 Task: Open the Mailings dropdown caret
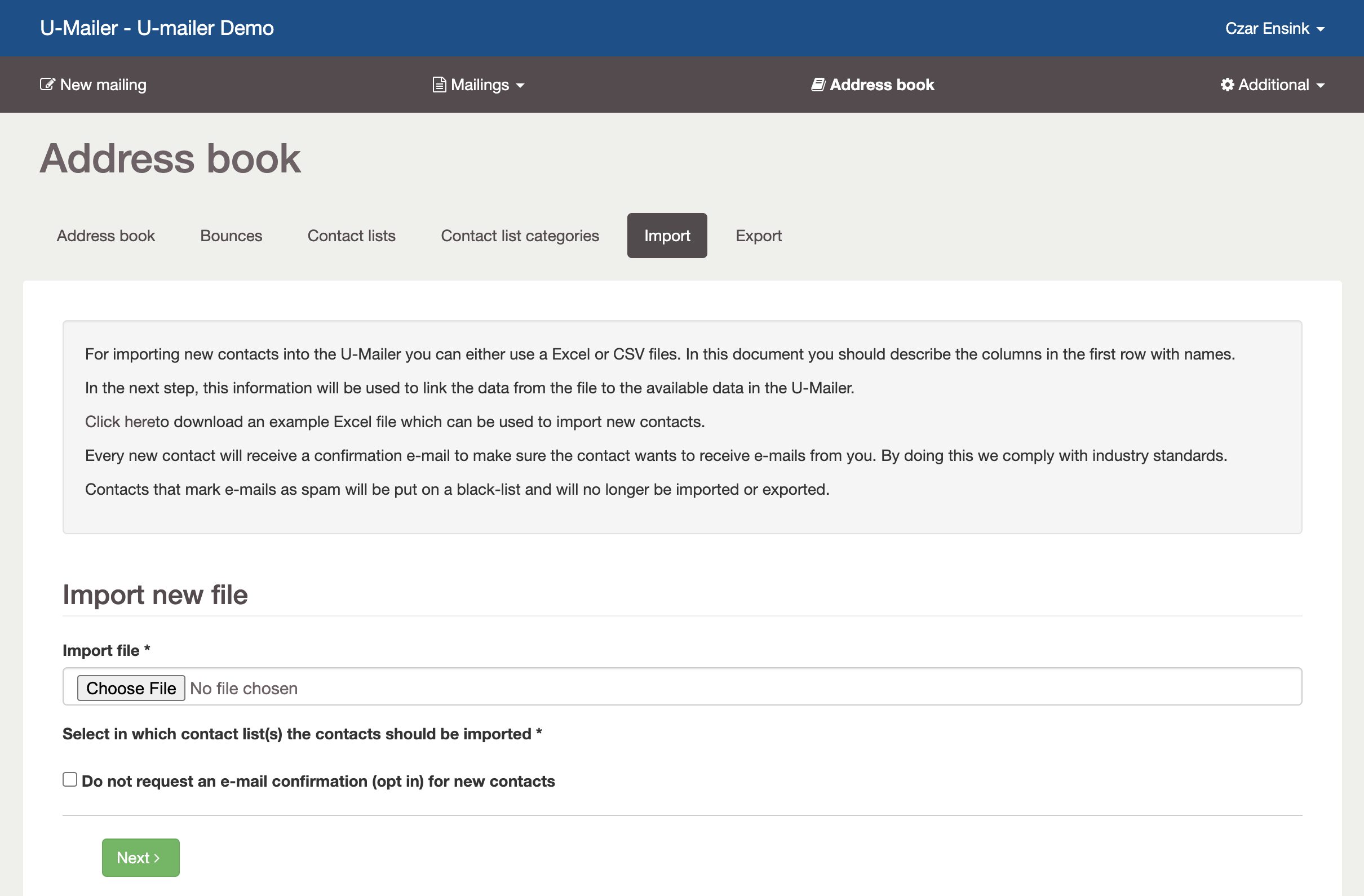520,85
